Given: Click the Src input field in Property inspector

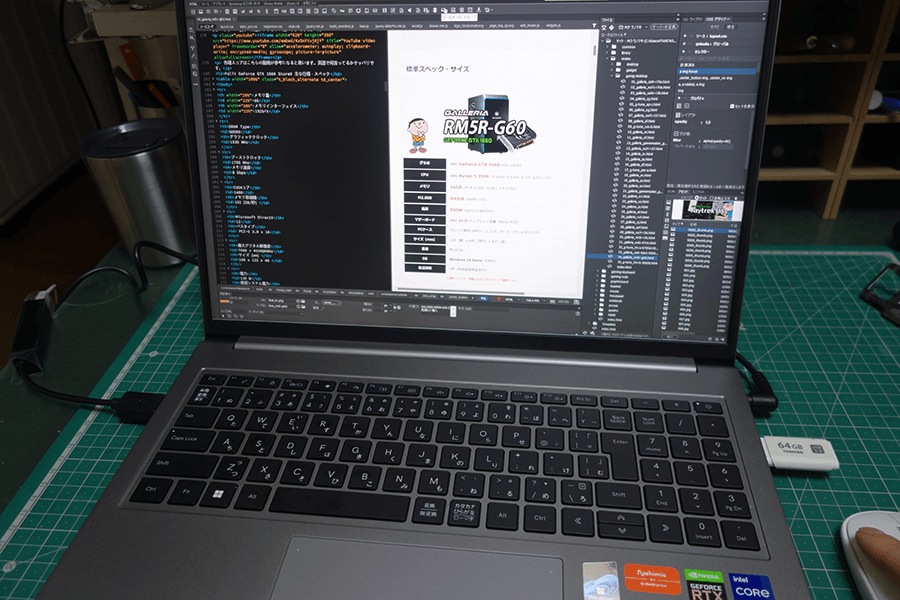Looking at the screenshot, I should click(x=282, y=300).
